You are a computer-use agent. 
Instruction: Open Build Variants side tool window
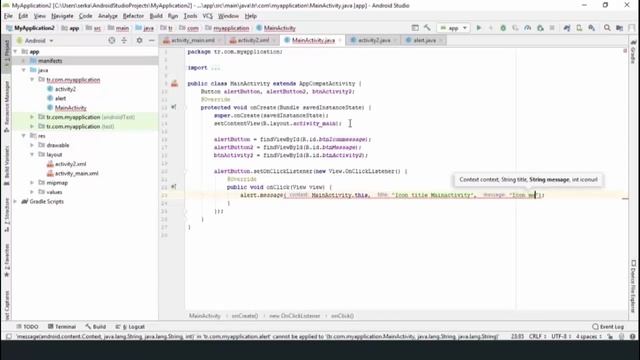click(7, 166)
